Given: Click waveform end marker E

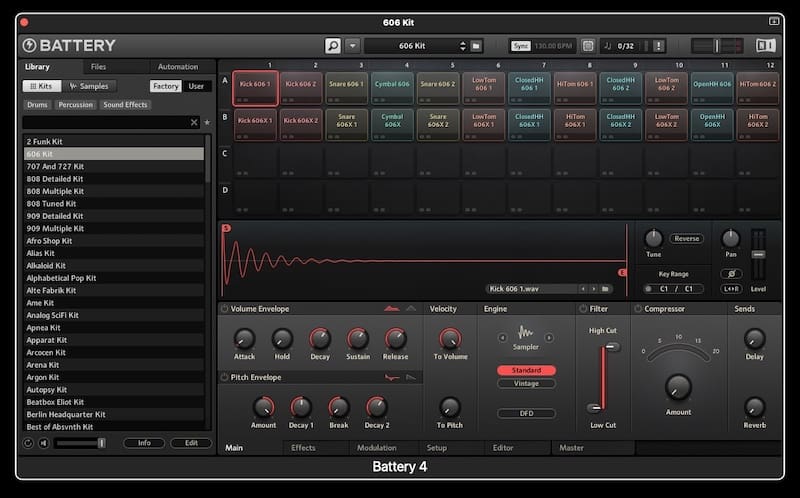Looking at the screenshot, I should tap(622, 273).
